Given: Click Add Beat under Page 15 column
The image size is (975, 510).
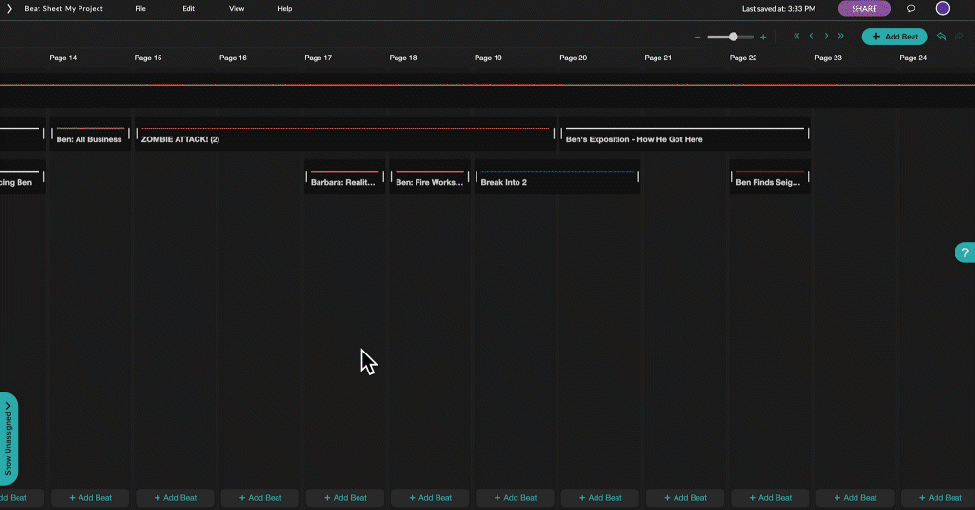Looking at the screenshot, I should click(175, 498).
